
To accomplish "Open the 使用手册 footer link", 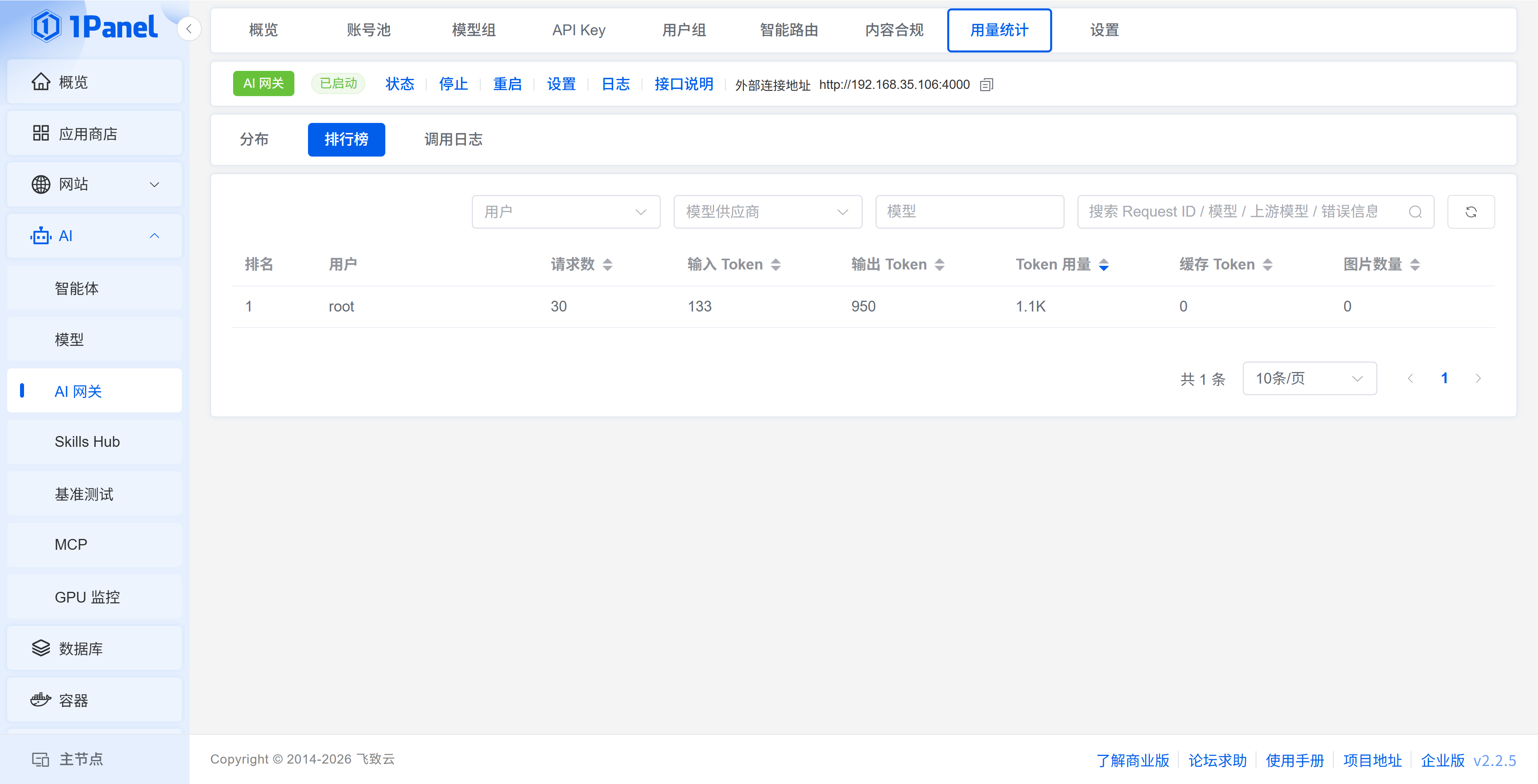I will tap(1295, 761).
